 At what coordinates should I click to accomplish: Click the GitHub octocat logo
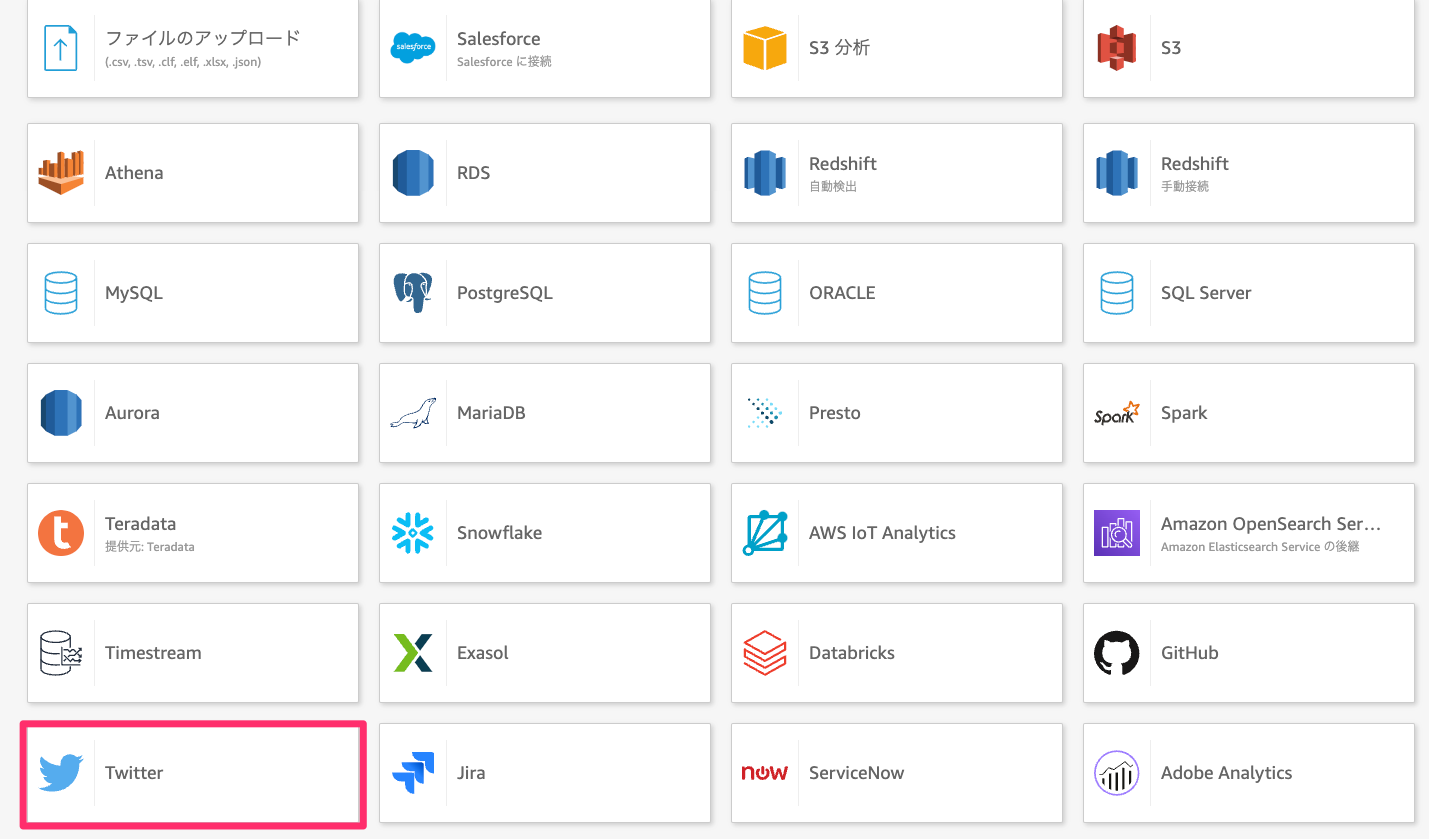(1117, 653)
